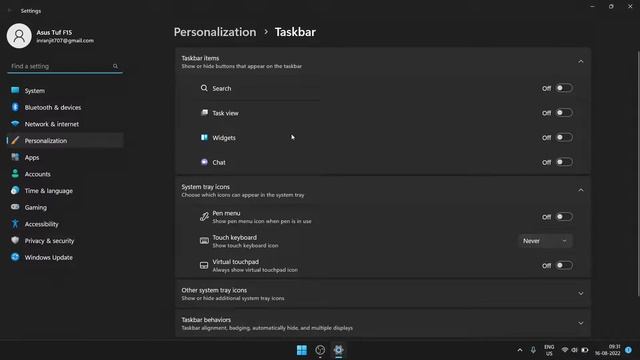Click the Virtual touchpad icon
The image size is (640, 360).
point(204,265)
